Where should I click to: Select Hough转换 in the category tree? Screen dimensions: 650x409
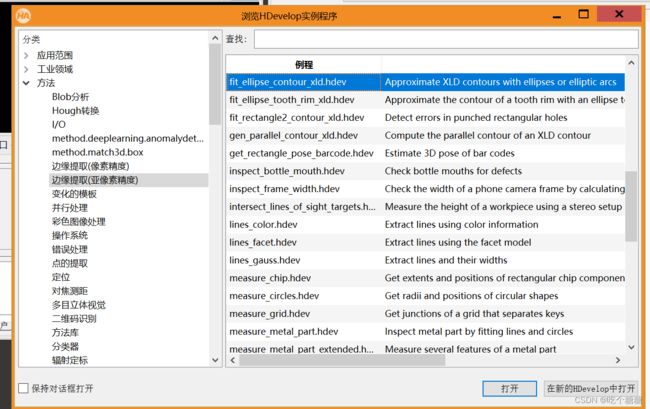point(75,111)
